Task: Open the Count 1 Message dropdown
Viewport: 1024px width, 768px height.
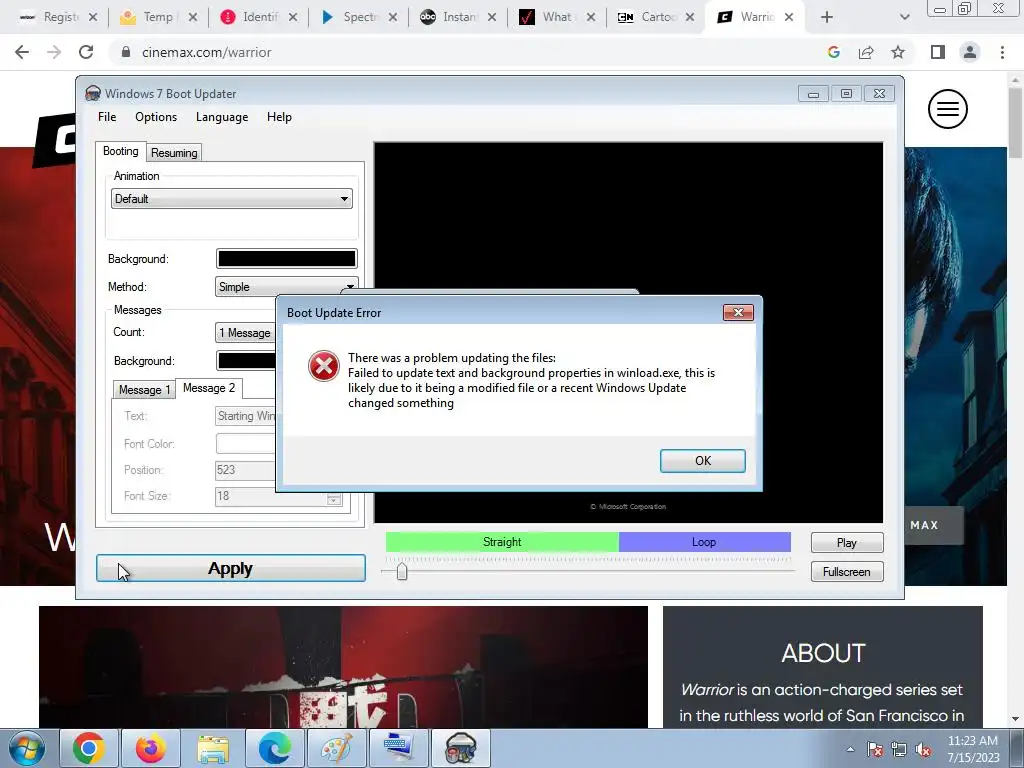Action: click(246, 332)
